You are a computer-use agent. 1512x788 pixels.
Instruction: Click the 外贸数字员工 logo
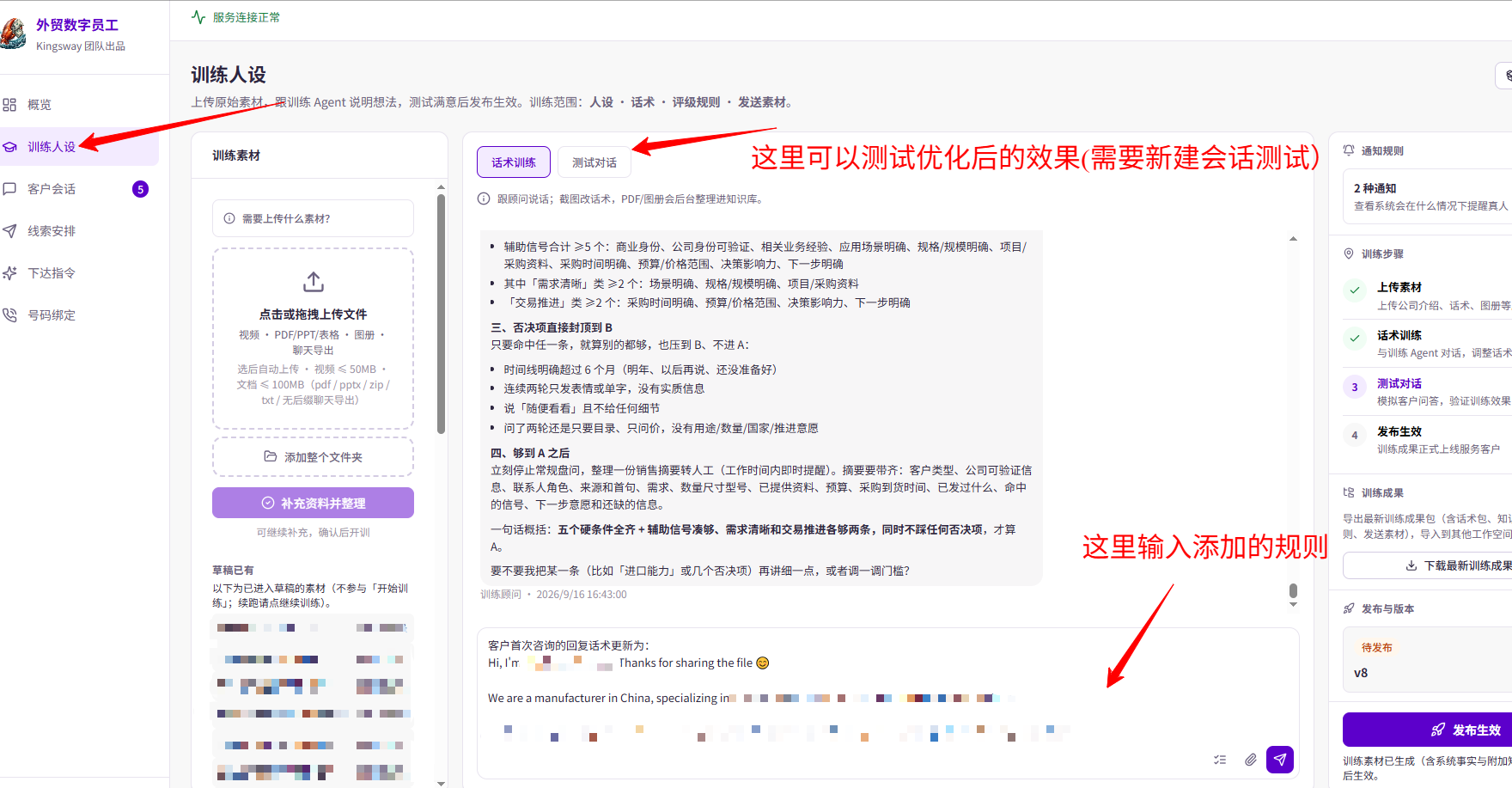[13, 34]
